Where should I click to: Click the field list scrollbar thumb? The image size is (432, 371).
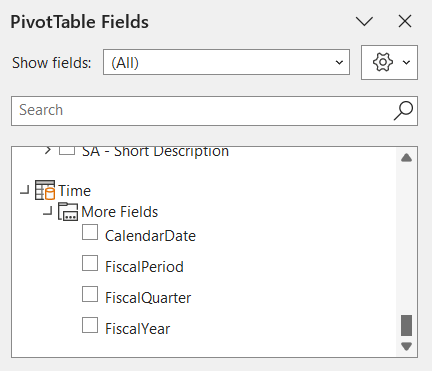coord(406,325)
